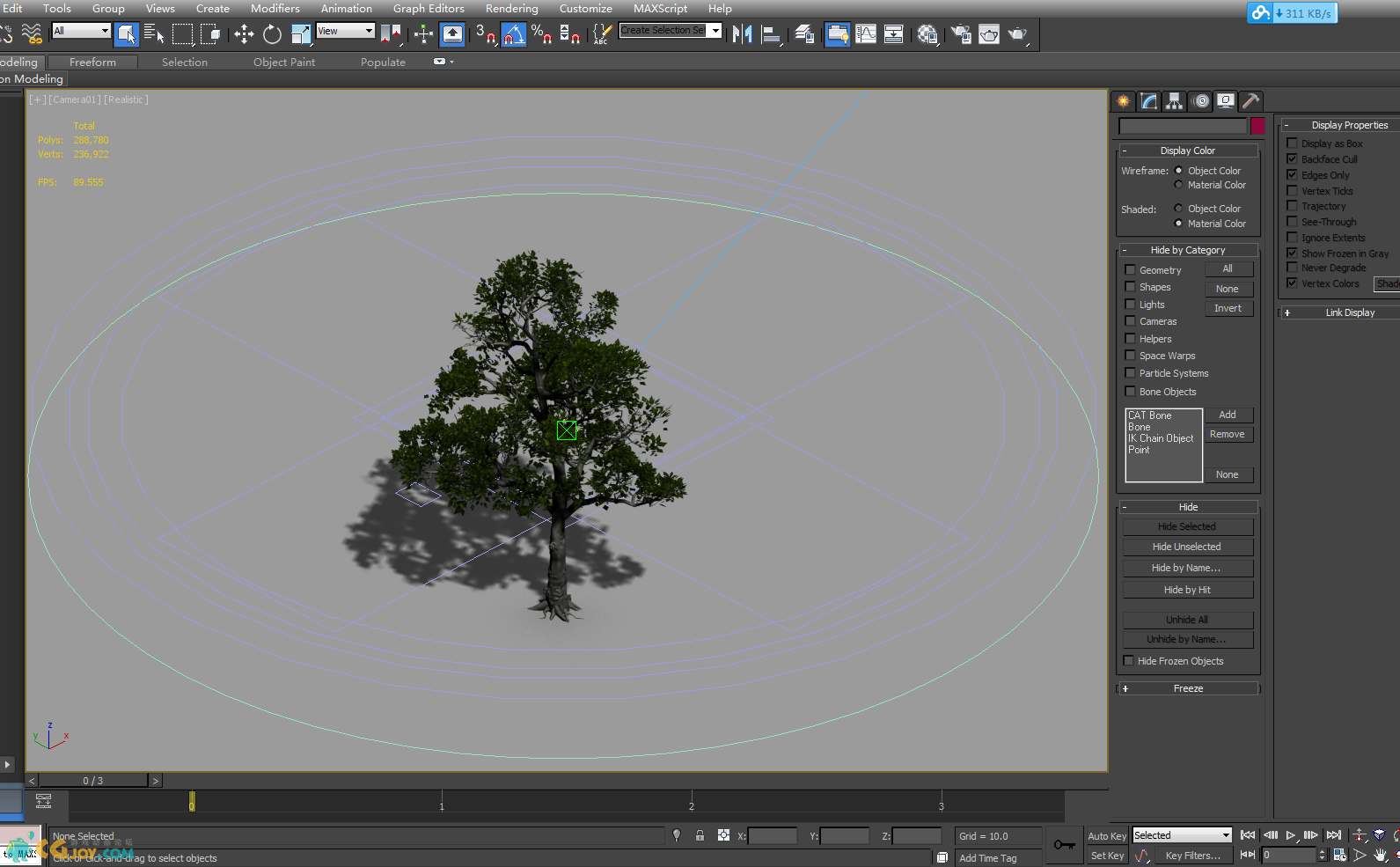The height and width of the screenshot is (867, 1400).
Task: Expand the Freeze rollout
Action: click(x=1188, y=688)
